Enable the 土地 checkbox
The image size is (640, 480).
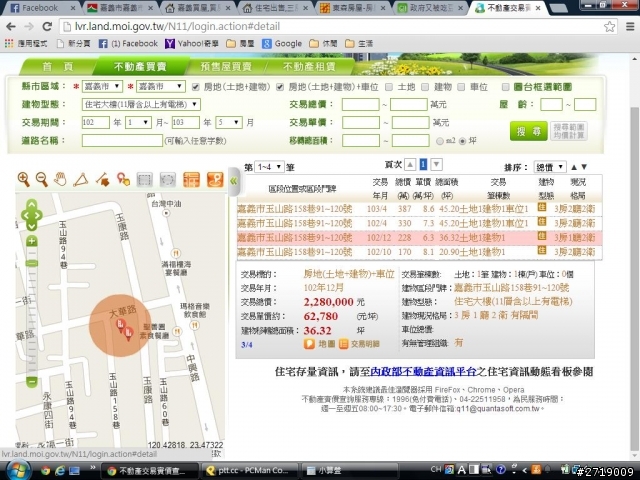pos(389,87)
